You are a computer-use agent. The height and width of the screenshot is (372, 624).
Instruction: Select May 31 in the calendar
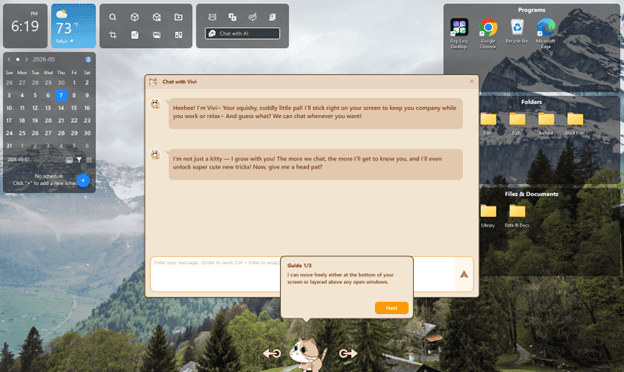point(9,146)
